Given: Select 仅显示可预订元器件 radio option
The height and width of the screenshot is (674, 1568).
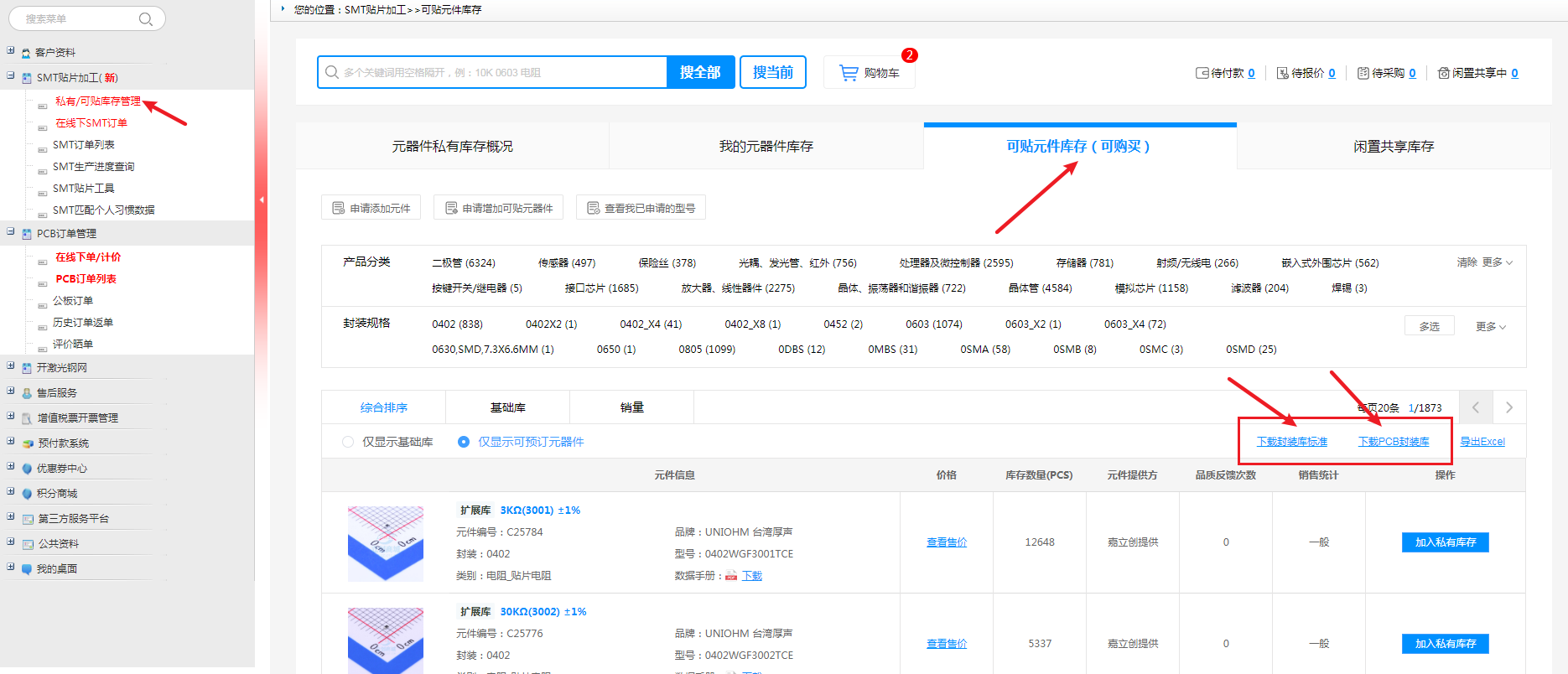Looking at the screenshot, I should (x=464, y=442).
